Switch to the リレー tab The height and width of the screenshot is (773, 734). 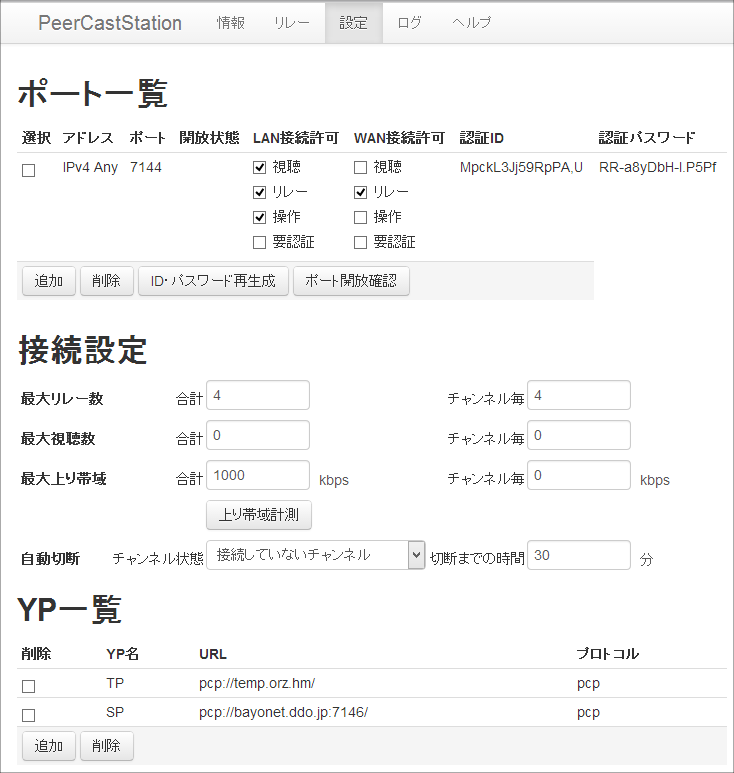coord(292,23)
